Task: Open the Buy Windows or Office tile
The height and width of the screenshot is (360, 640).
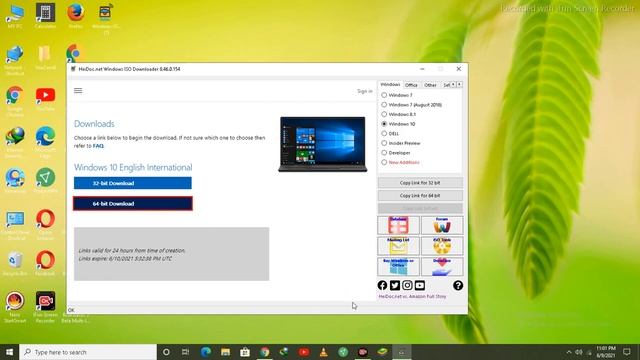Action: [398, 267]
